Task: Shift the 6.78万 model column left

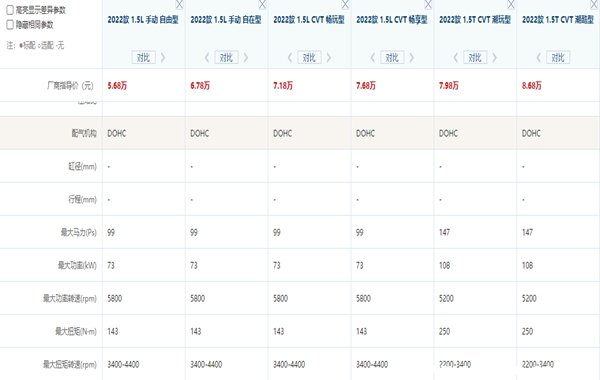Action: click(x=207, y=58)
